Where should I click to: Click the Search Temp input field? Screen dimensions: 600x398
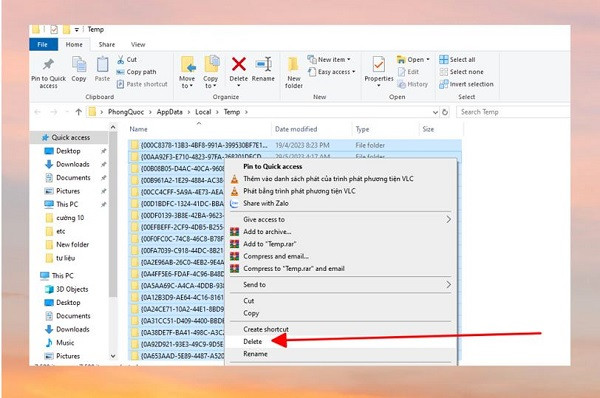(x=513, y=112)
